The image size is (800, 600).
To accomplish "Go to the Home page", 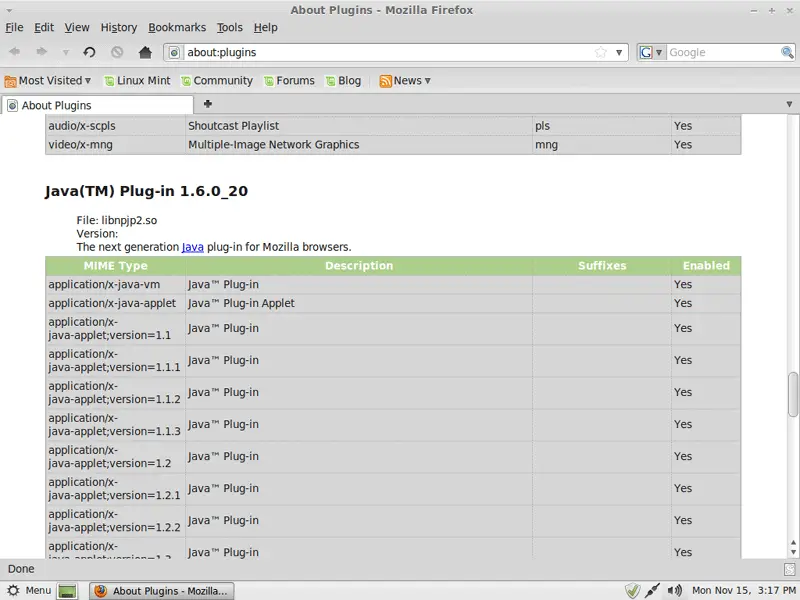I will 145,52.
